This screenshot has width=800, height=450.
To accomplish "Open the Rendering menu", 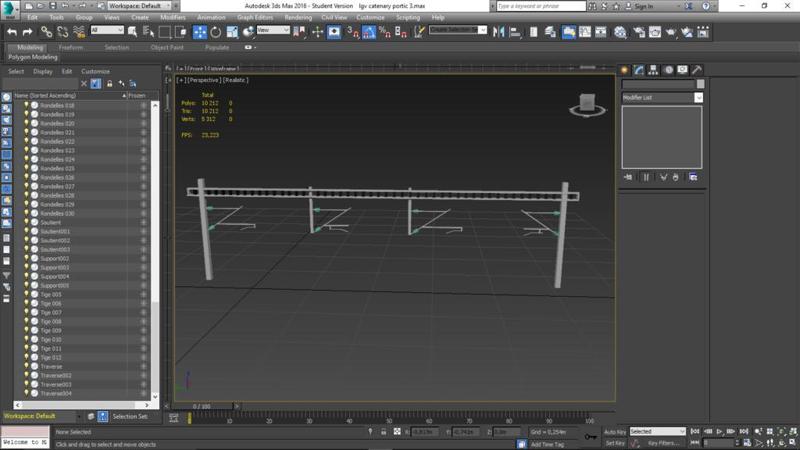I will (298, 17).
